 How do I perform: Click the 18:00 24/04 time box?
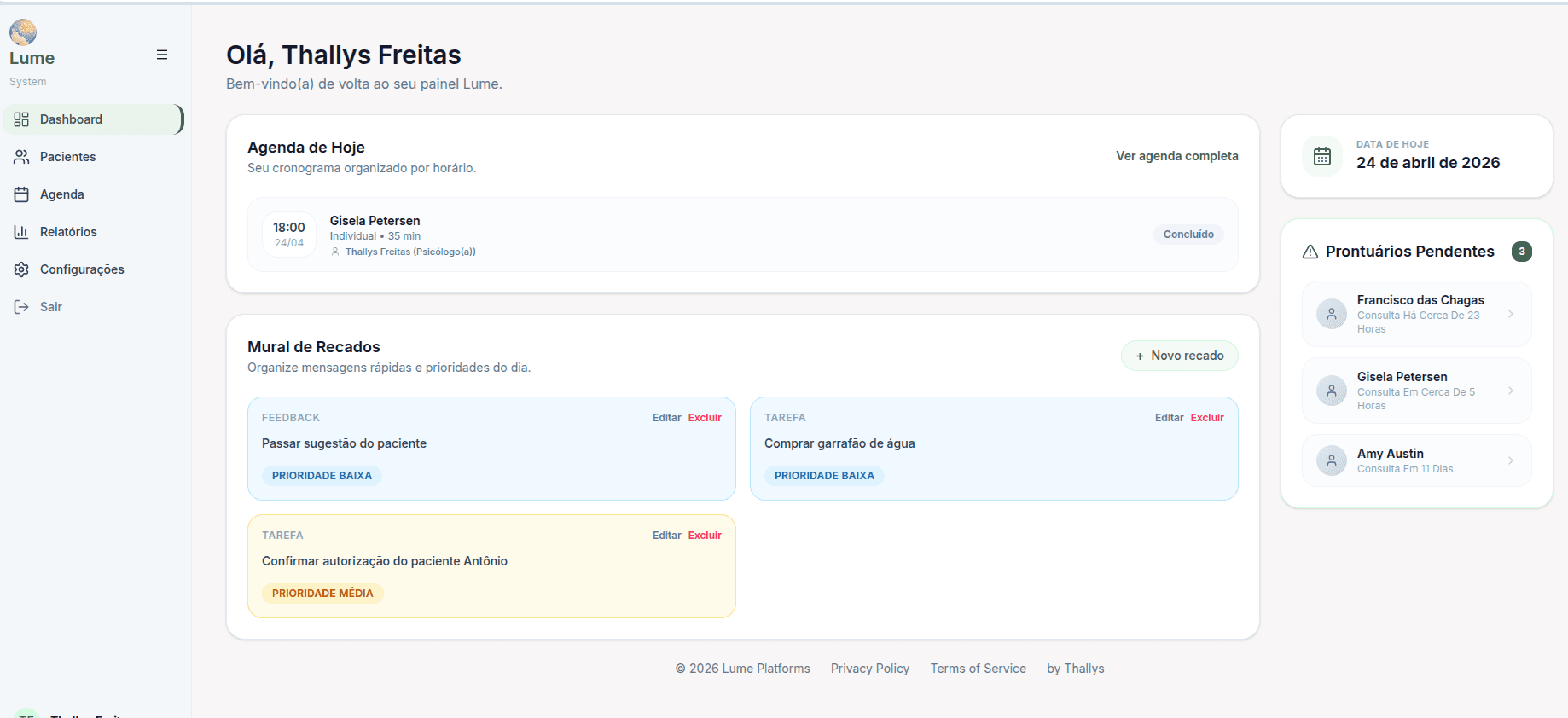289,235
